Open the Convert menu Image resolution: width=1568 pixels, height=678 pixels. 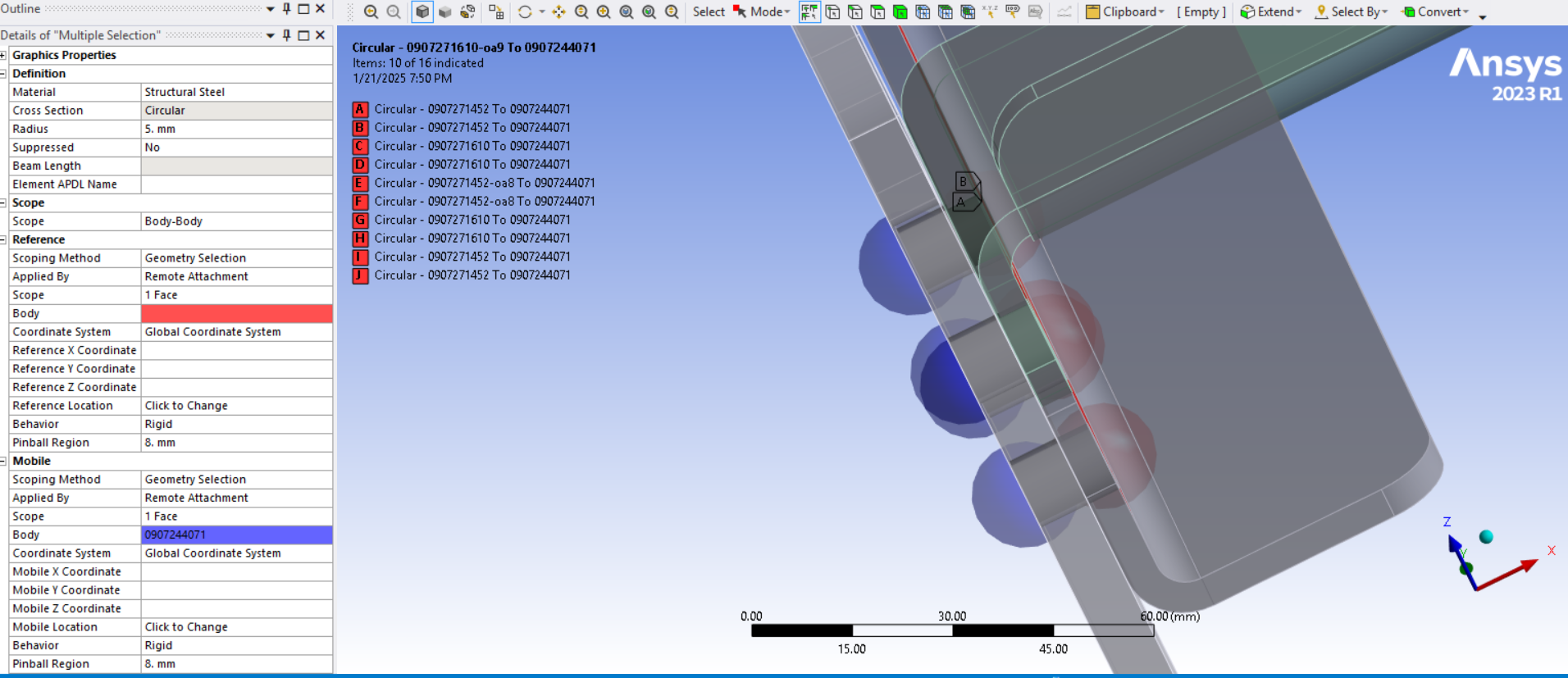(x=1435, y=11)
